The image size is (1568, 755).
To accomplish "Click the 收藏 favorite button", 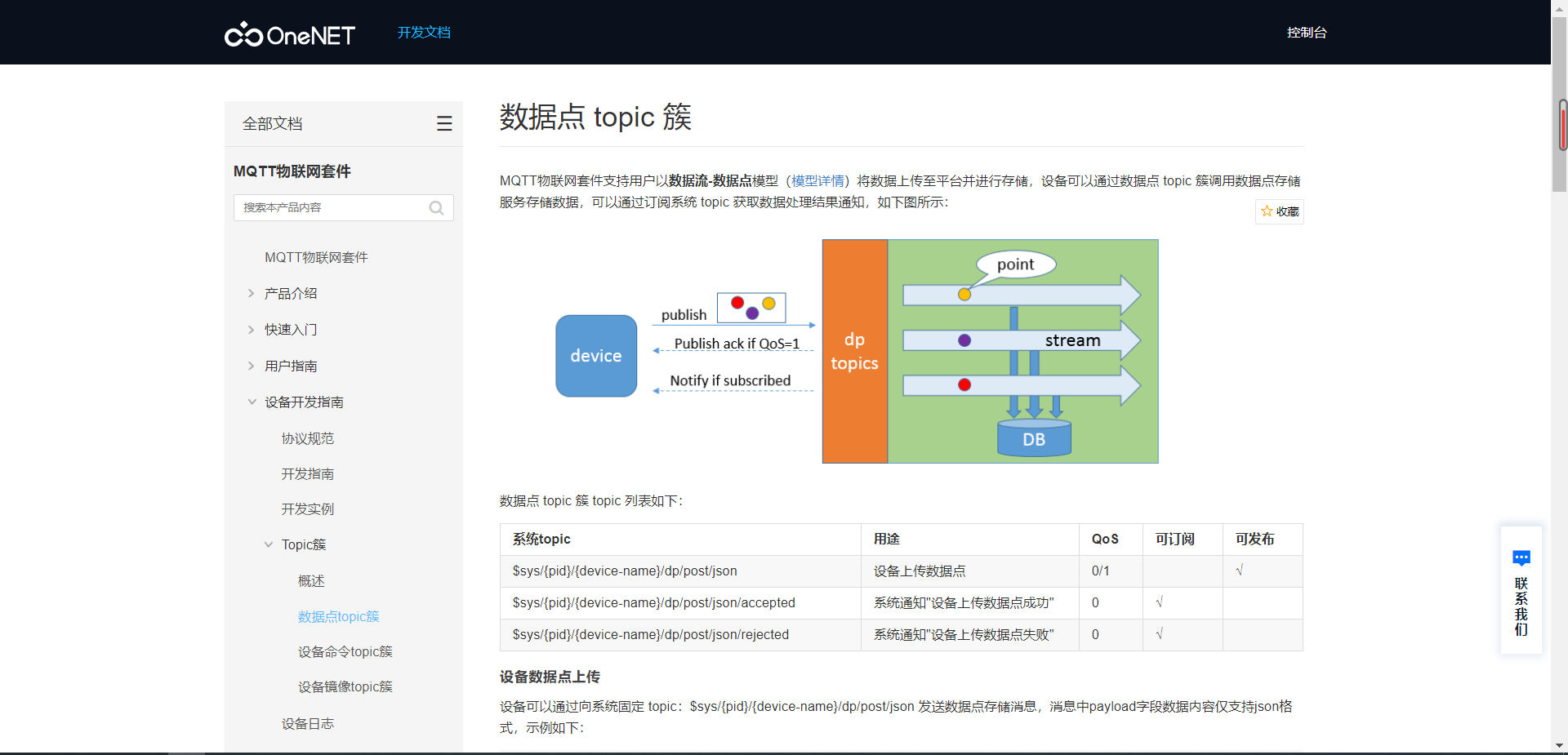I will pyautogui.click(x=1279, y=211).
